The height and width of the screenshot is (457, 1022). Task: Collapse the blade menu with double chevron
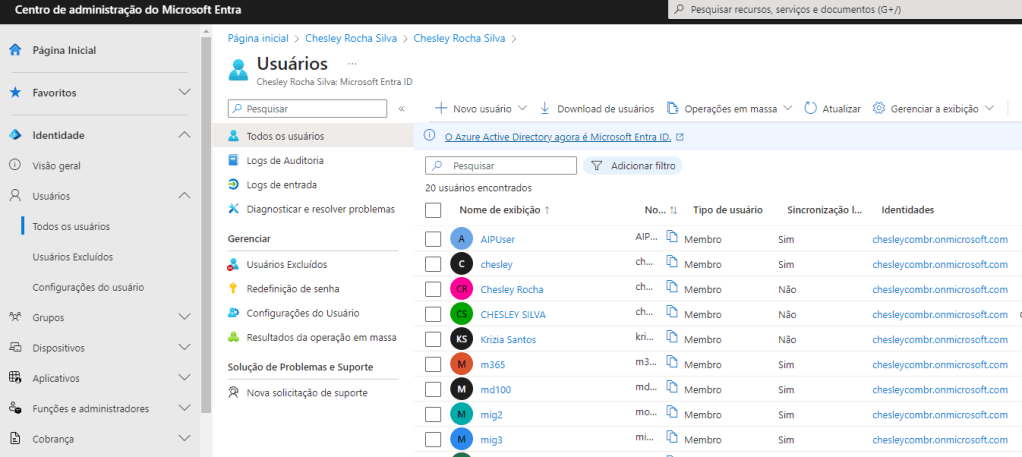click(401, 108)
